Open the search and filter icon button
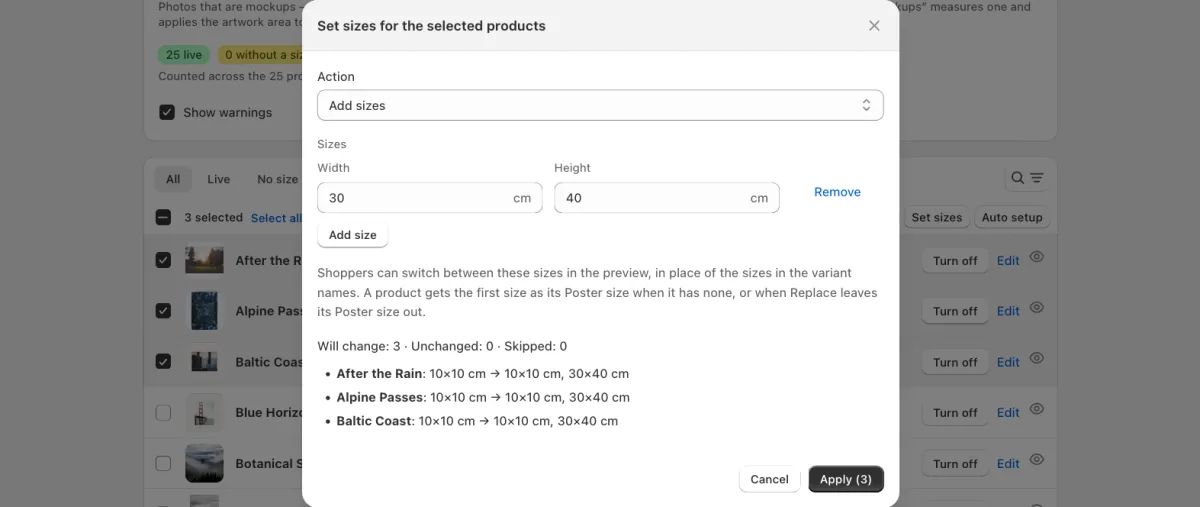Viewport: 1200px width, 507px height. point(1027,178)
